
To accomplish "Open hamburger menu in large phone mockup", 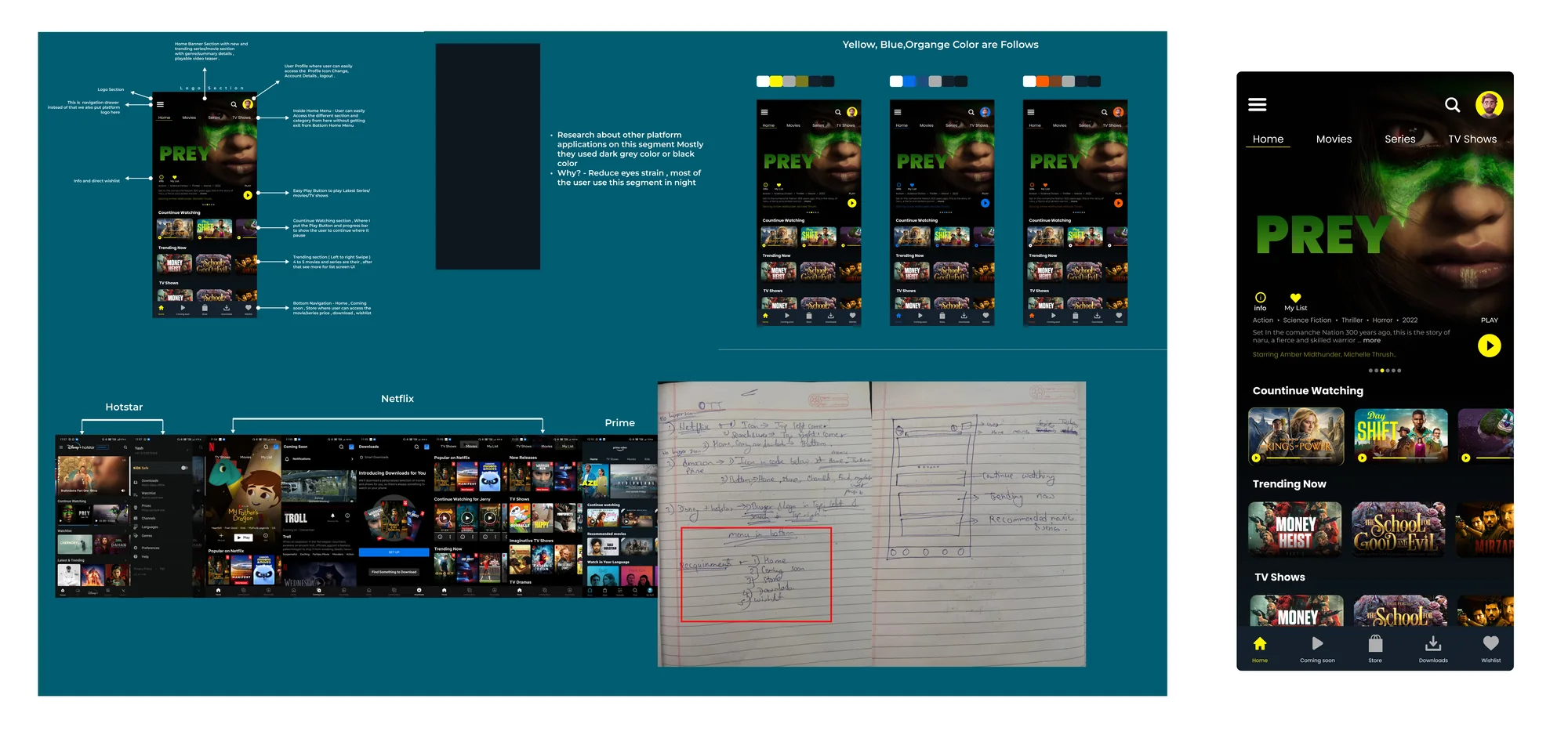I will tap(1257, 104).
